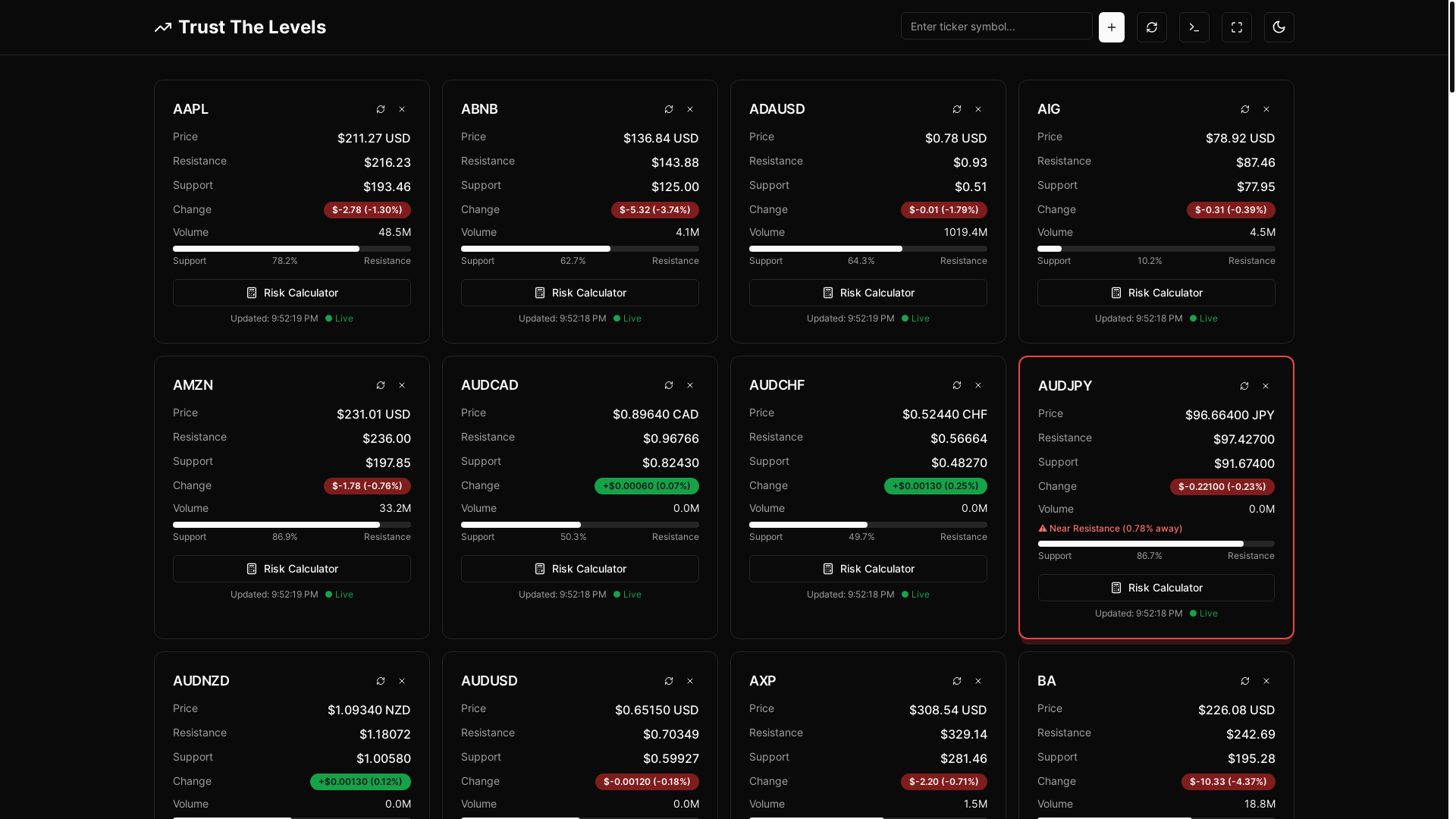Remove the AAPL card
1456x819 pixels.
click(402, 109)
